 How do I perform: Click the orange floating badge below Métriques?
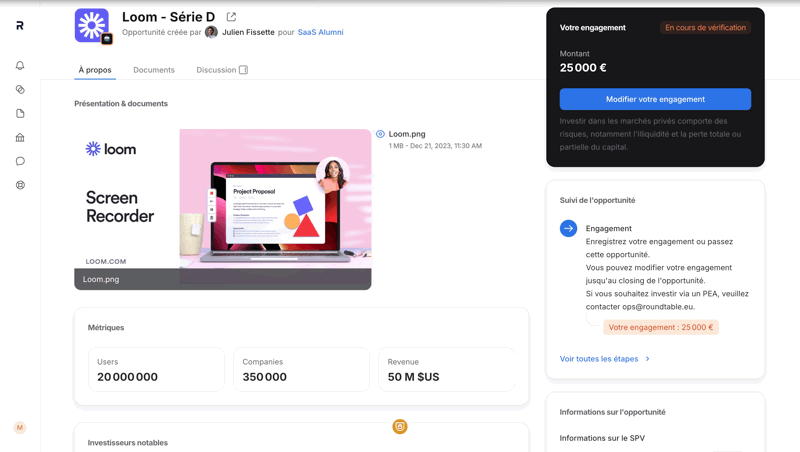(400, 426)
